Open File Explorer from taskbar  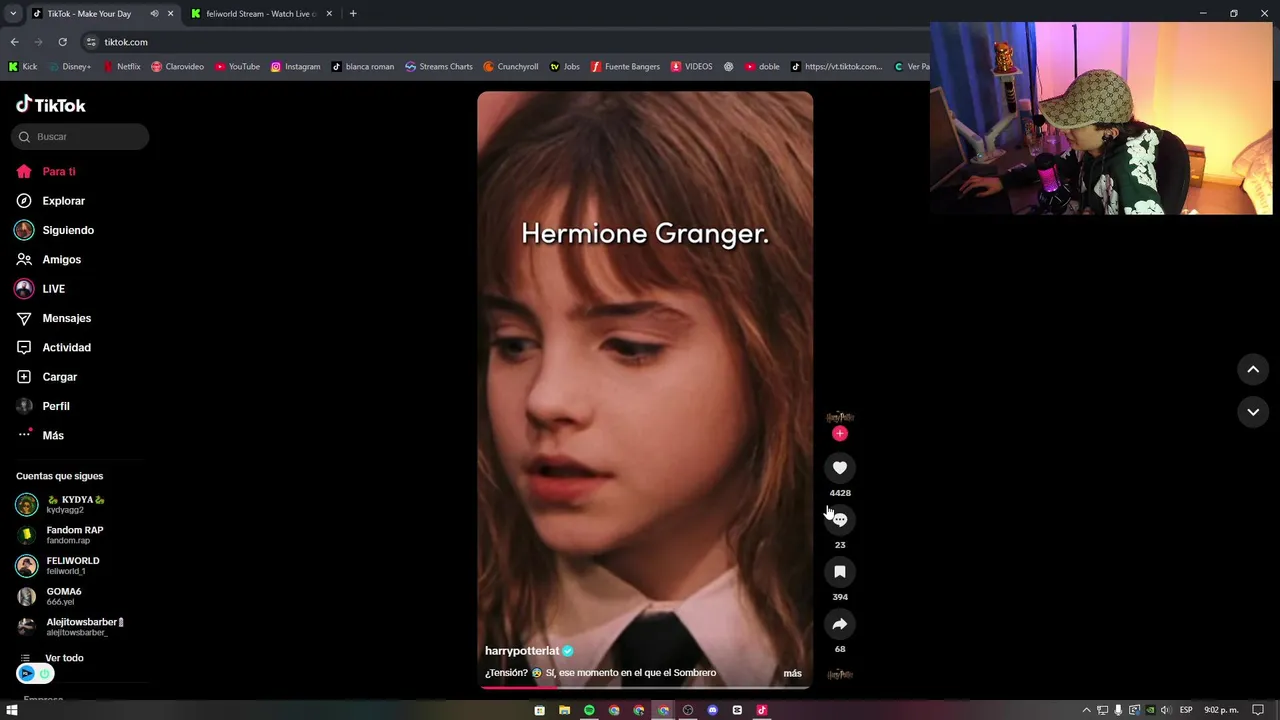(x=564, y=710)
